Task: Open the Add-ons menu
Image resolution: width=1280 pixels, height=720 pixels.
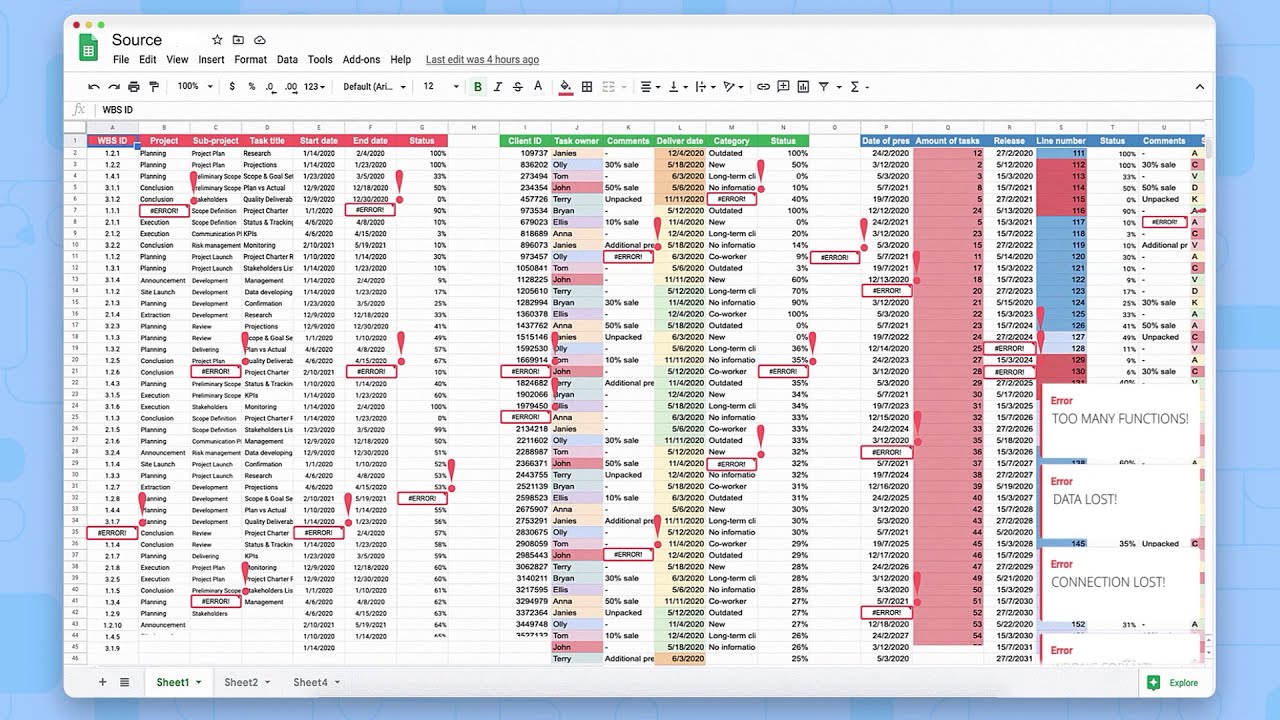Action: (361, 60)
